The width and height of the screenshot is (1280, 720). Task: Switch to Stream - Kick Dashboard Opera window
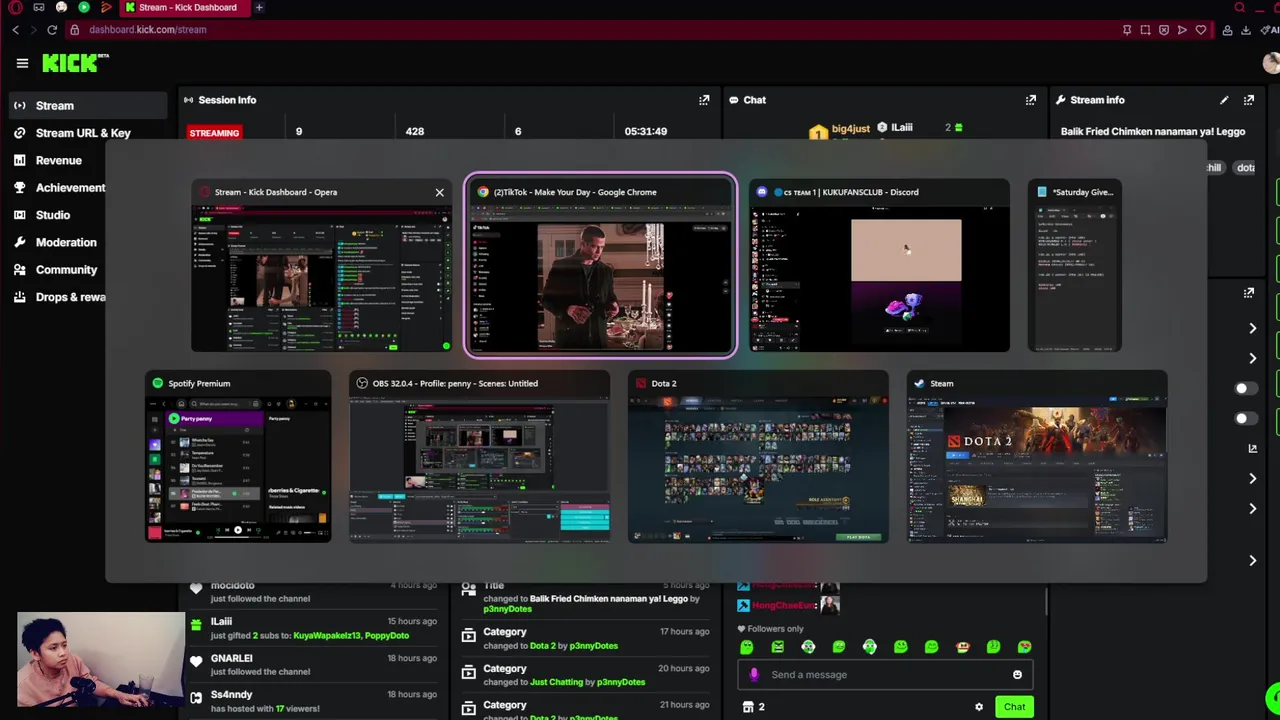pyautogui.click(x=321, y=267)
